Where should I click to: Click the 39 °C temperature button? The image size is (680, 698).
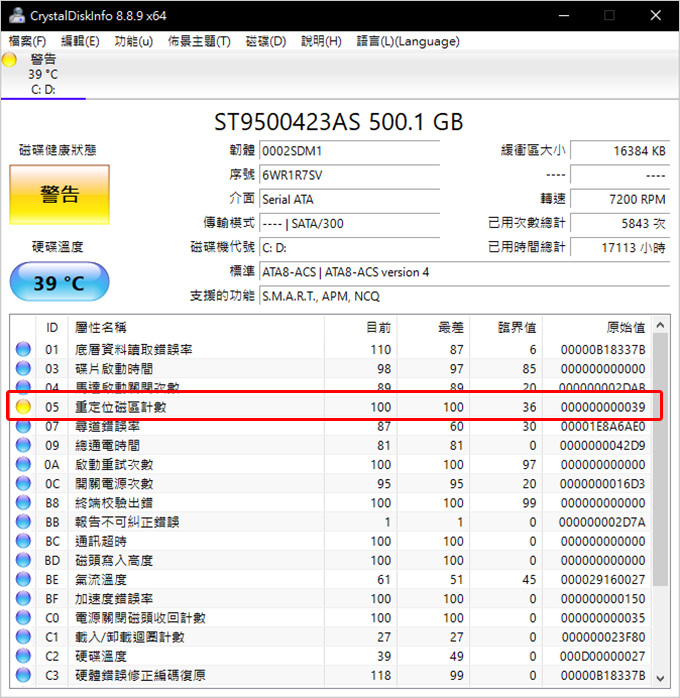(x=59, y=282)
